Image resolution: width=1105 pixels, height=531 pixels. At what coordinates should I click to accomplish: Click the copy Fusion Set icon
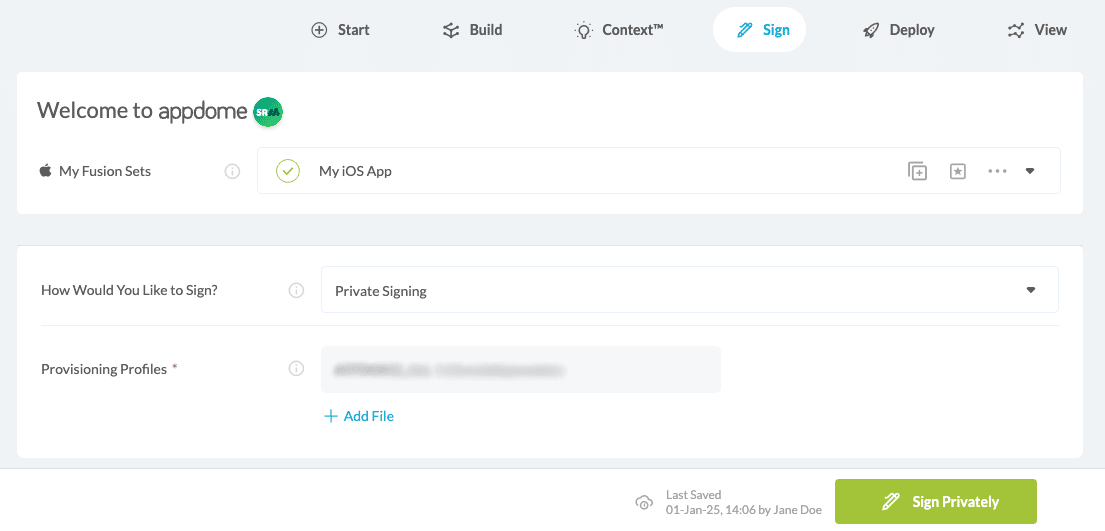[917, 171]
